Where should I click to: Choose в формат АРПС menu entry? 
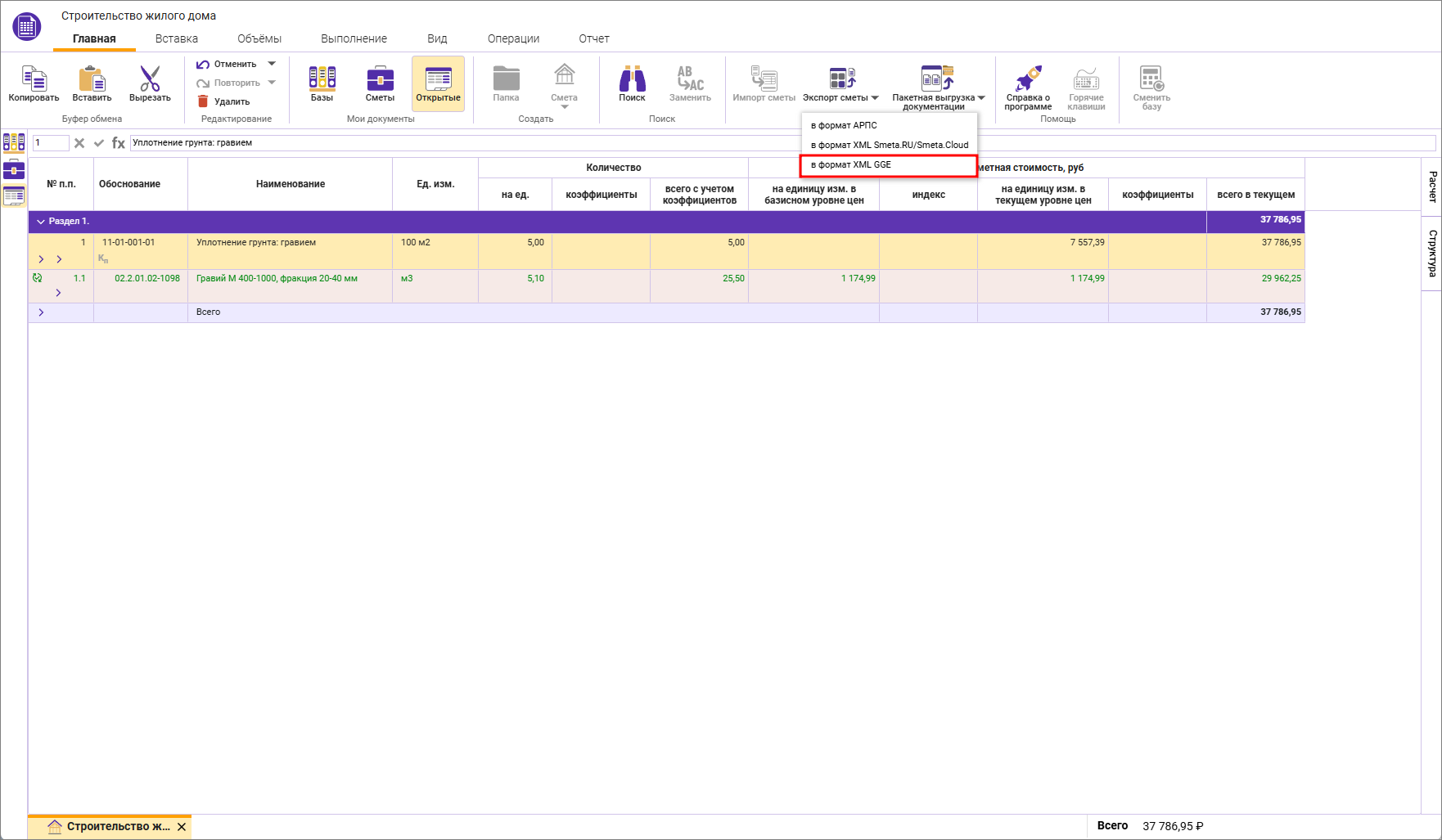point(844,126)
